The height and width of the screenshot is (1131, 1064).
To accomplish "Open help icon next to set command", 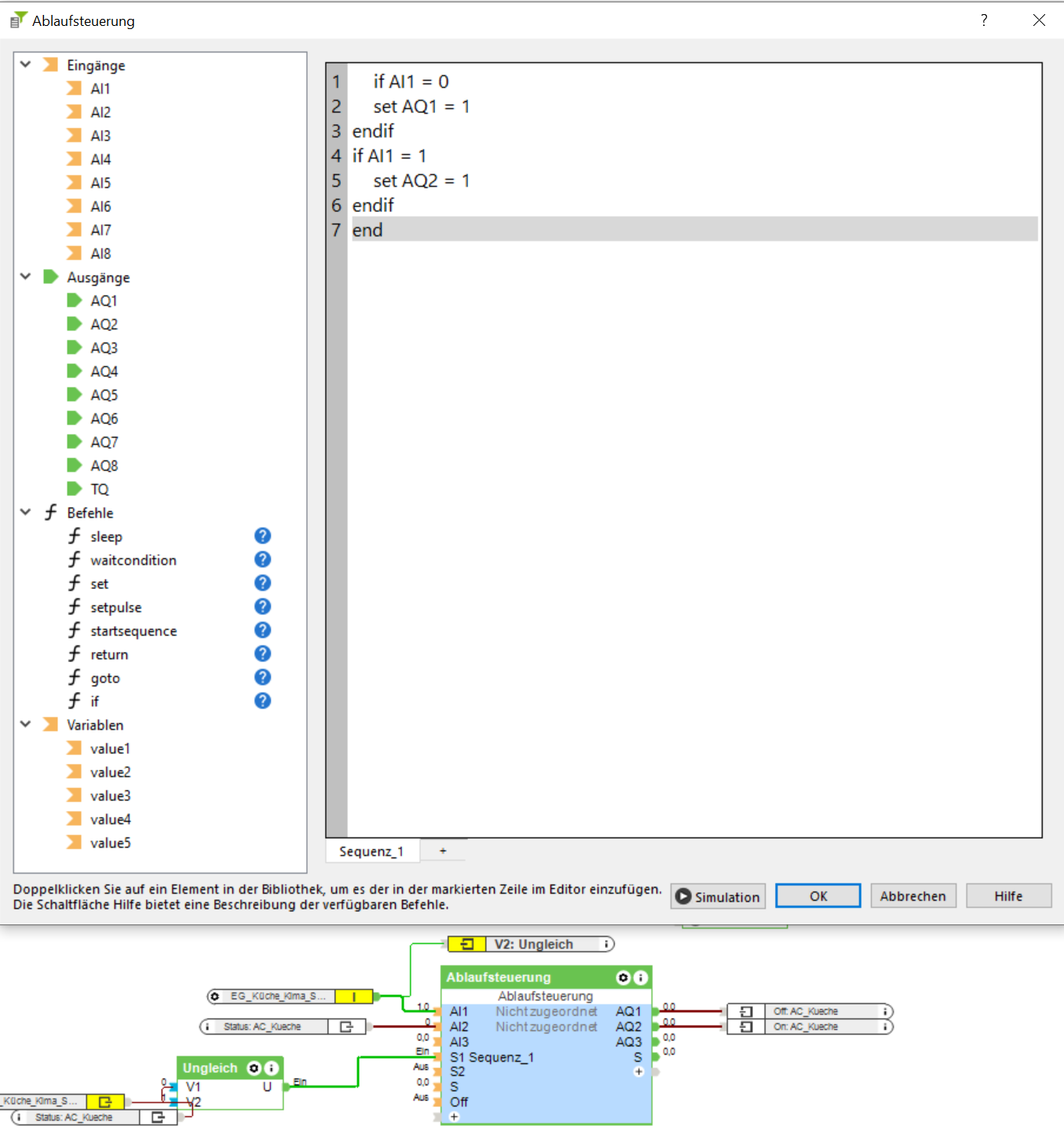I will [262, 583].
